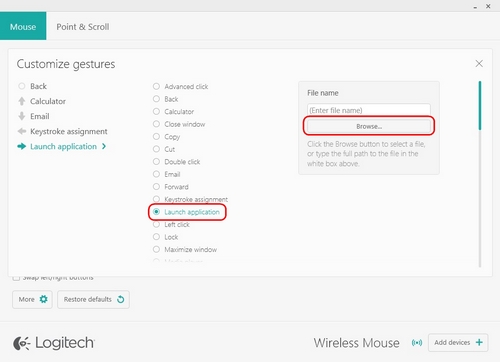The height and width of the screenshot is (362, 500).
Task: Click the up arrow icon beside Calculator
Action: (x=22, y=101)
